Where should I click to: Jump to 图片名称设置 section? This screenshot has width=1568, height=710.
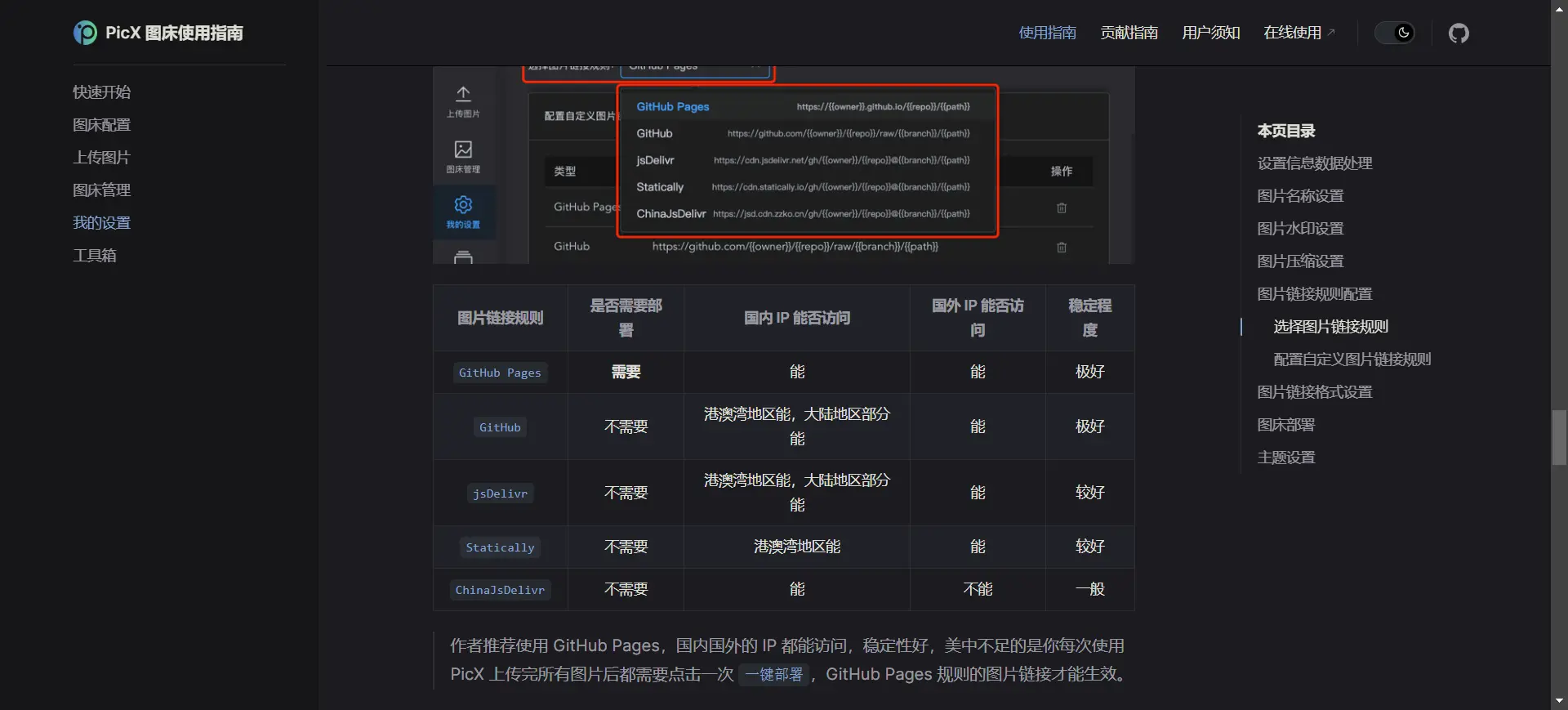[1300, 196]
